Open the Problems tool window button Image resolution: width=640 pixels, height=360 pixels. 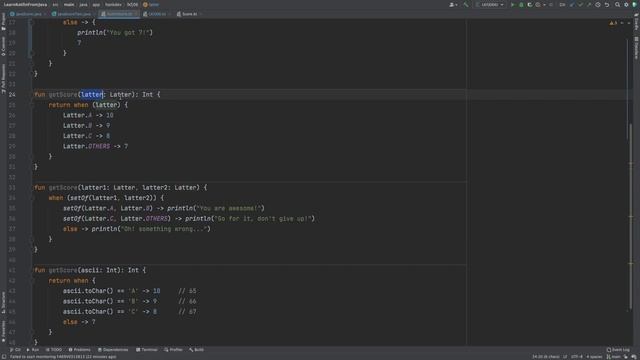(80, 350)
